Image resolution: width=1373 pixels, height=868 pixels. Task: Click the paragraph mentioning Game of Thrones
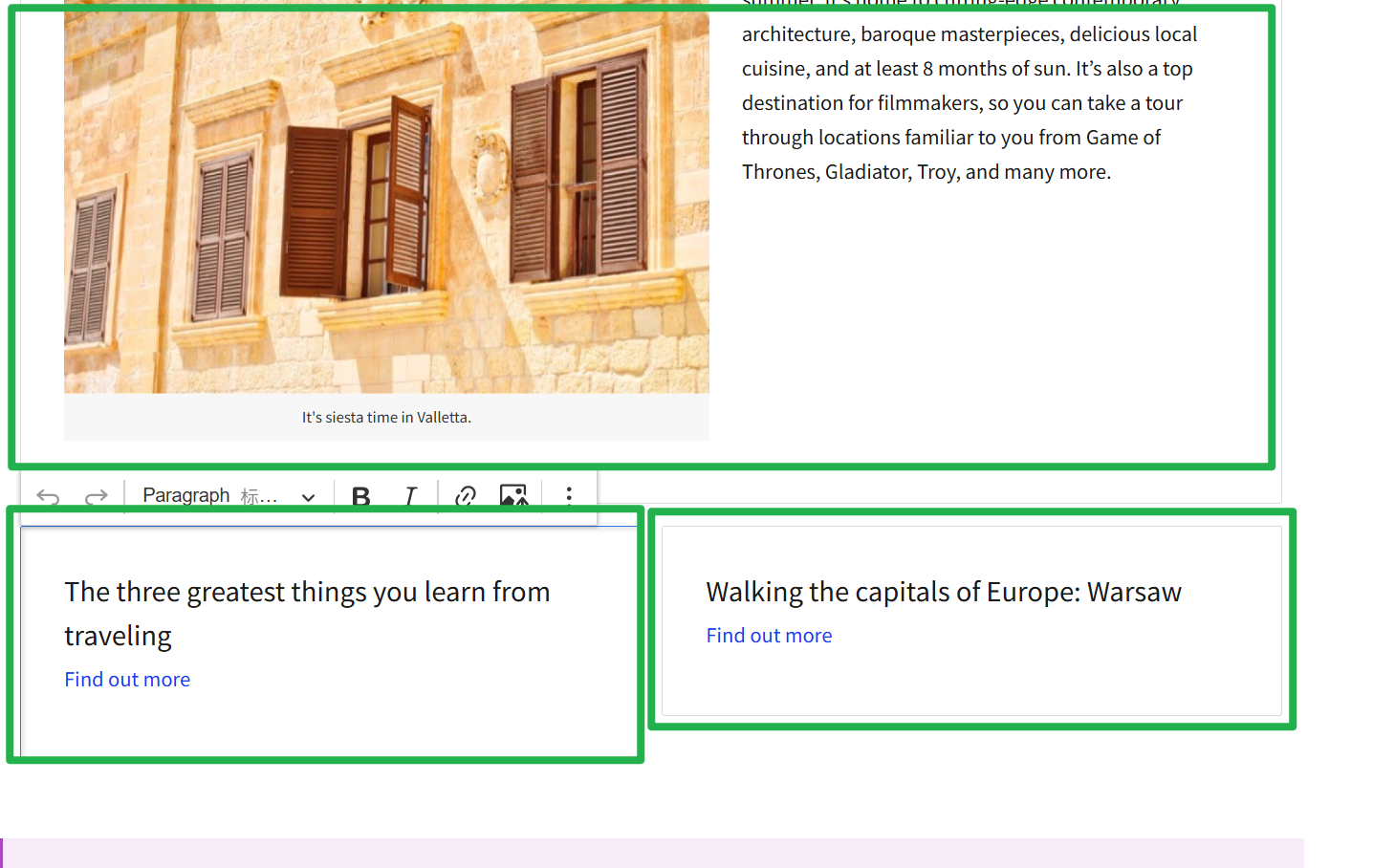(x=970, y=94)
